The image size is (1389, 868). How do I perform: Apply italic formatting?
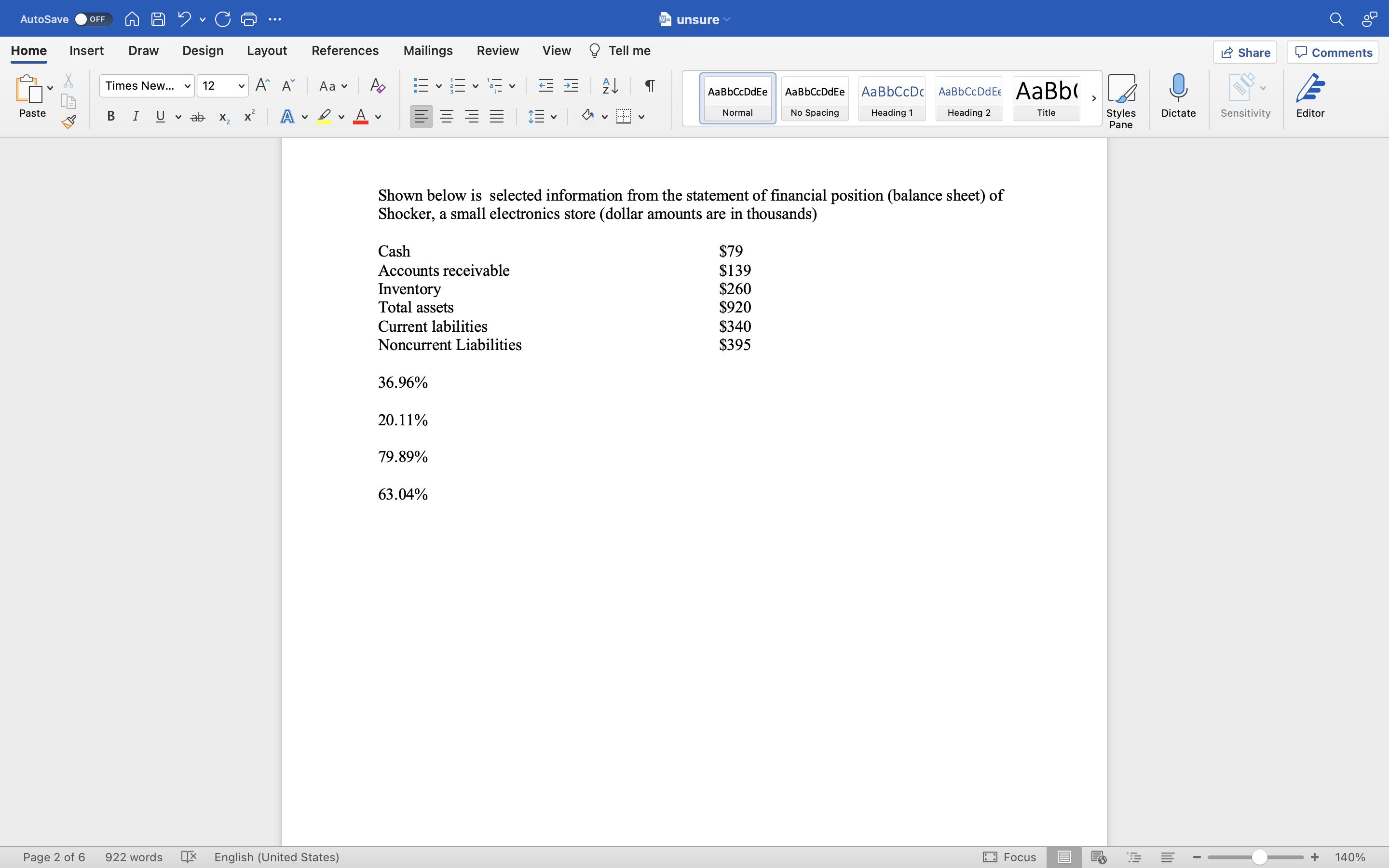click(136, 116)
